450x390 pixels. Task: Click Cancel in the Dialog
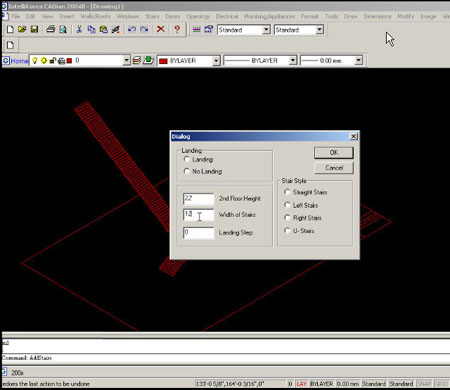point(334,168)
